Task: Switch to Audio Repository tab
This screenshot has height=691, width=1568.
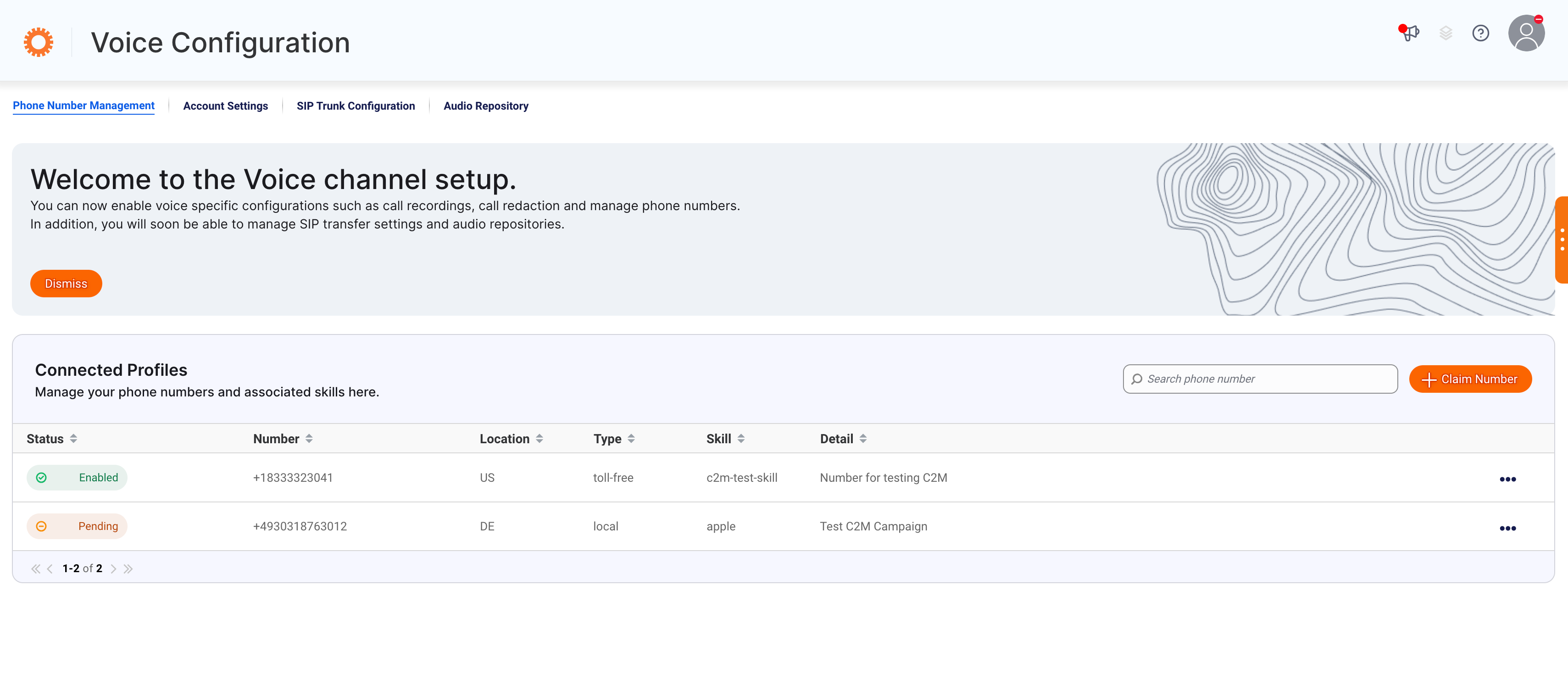Action: [486, 106]
